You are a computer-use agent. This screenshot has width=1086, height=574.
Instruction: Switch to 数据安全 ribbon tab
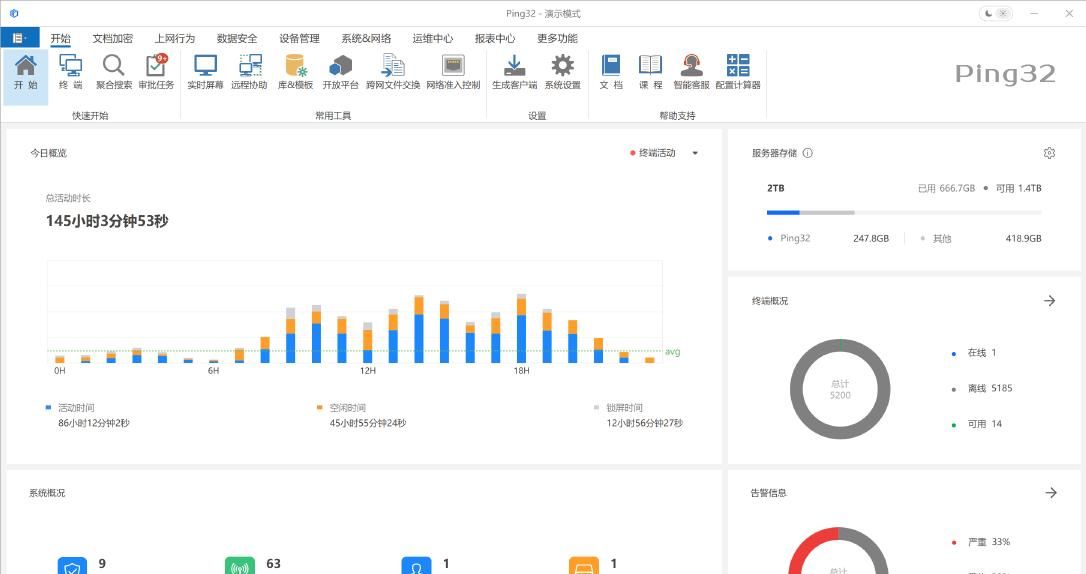pyautogui.click(x=237, y=38)
